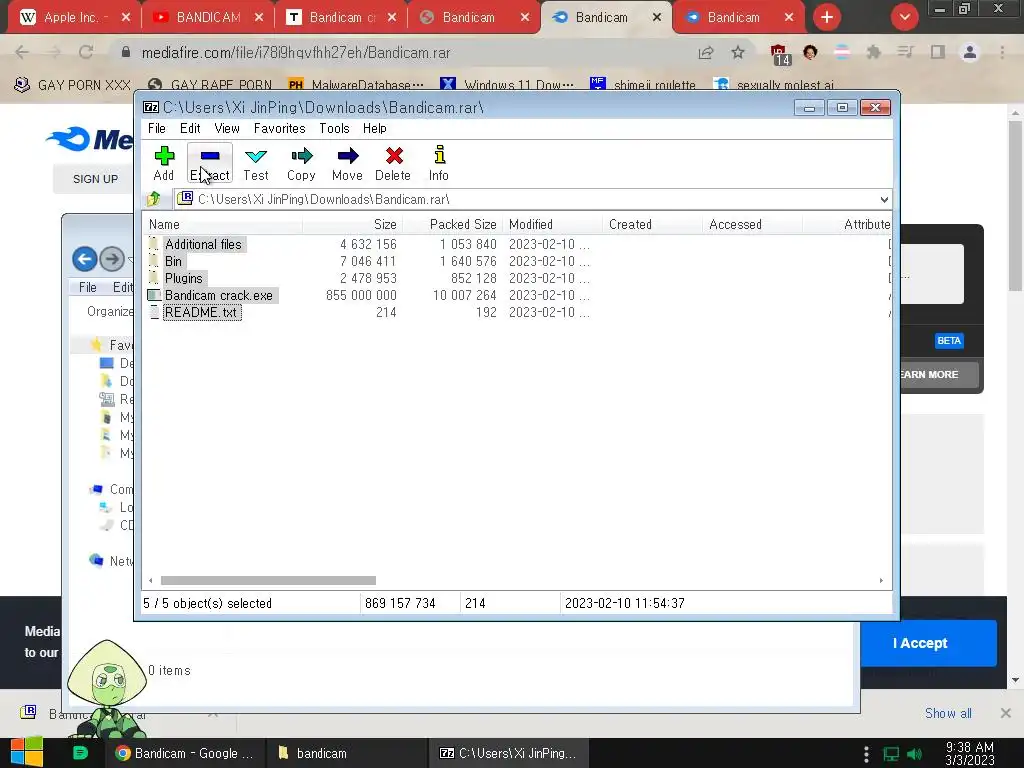Click the volume speaker tray icon

(x=914, y=754)
